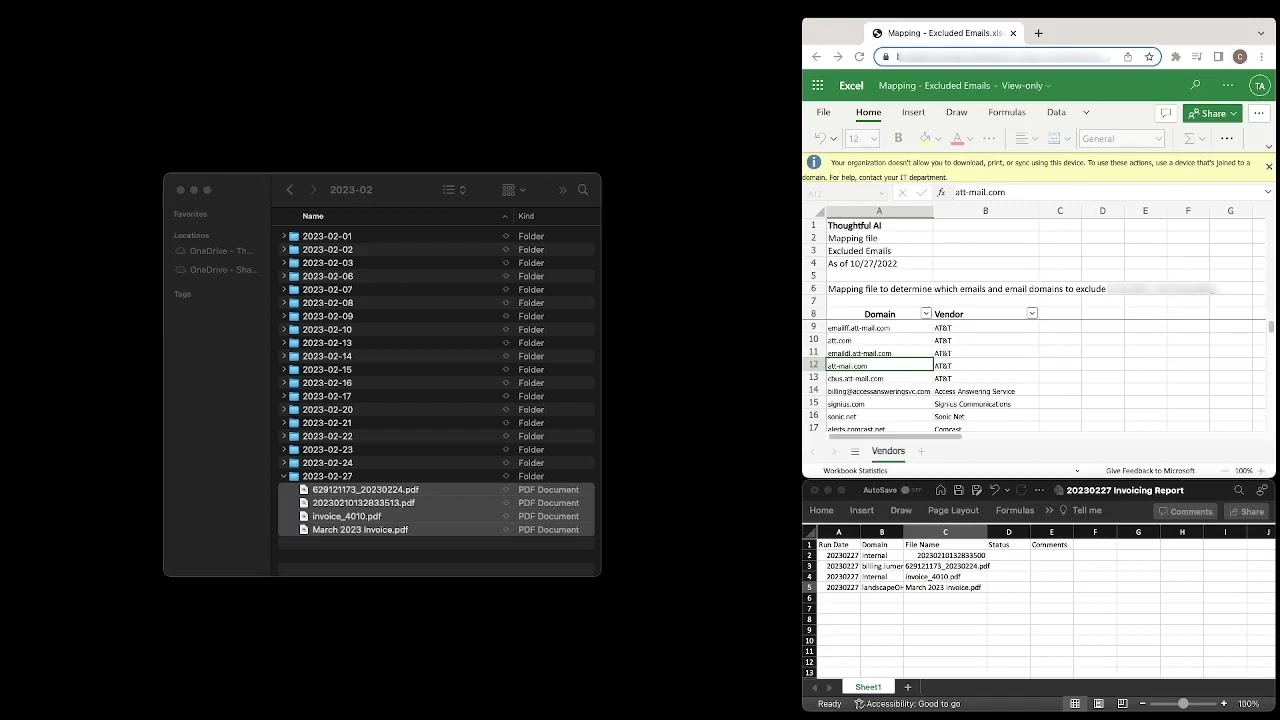Image resolution: width=1280 pixels, height=720 pixels.
Task: Click the Home icon in Invoicing Report toolbar
Action: [941, 490]
